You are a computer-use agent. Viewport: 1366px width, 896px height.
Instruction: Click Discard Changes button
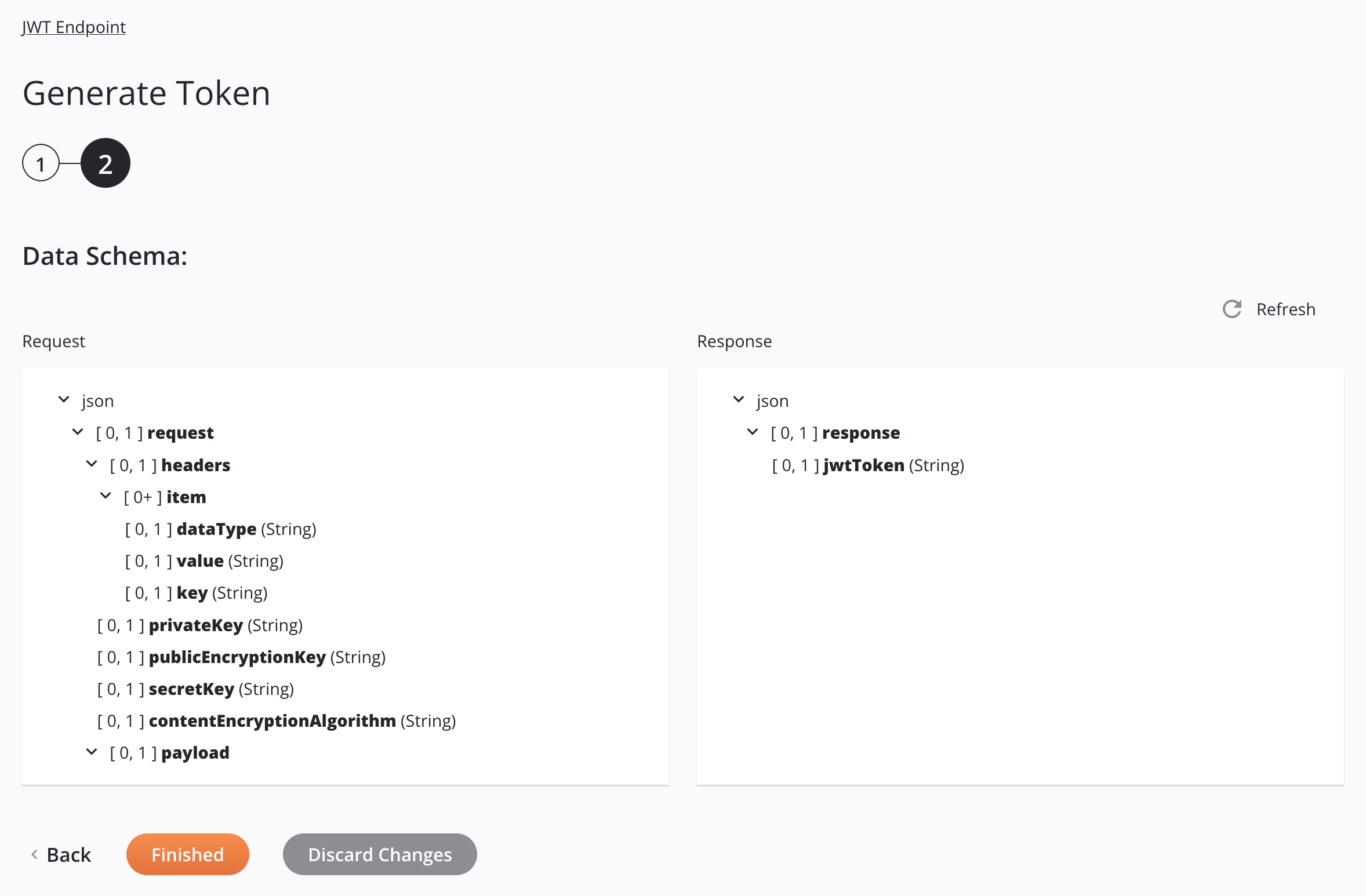[379, 855]
